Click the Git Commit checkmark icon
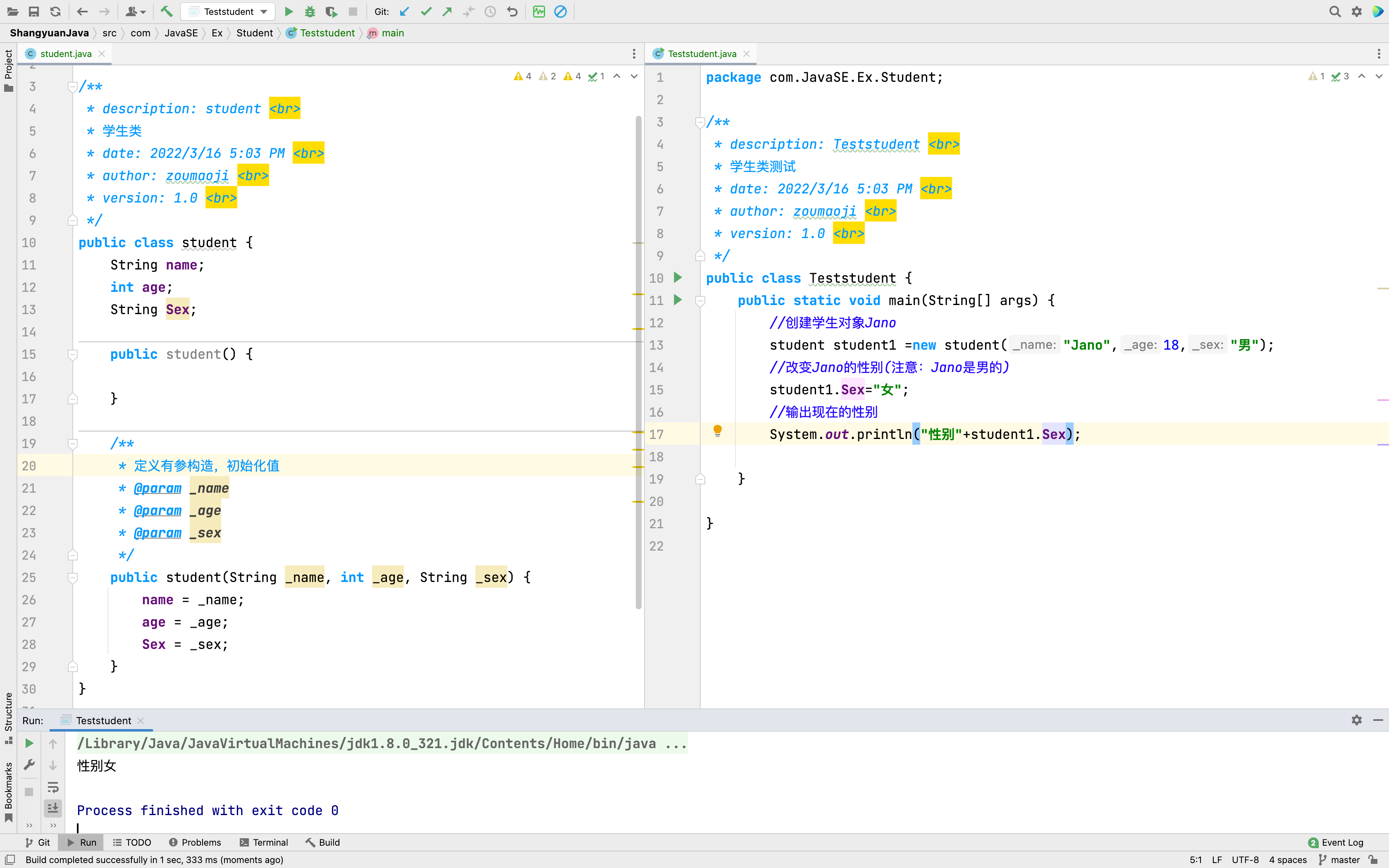This screenshot has height=868, width=1389. point(426,12)
